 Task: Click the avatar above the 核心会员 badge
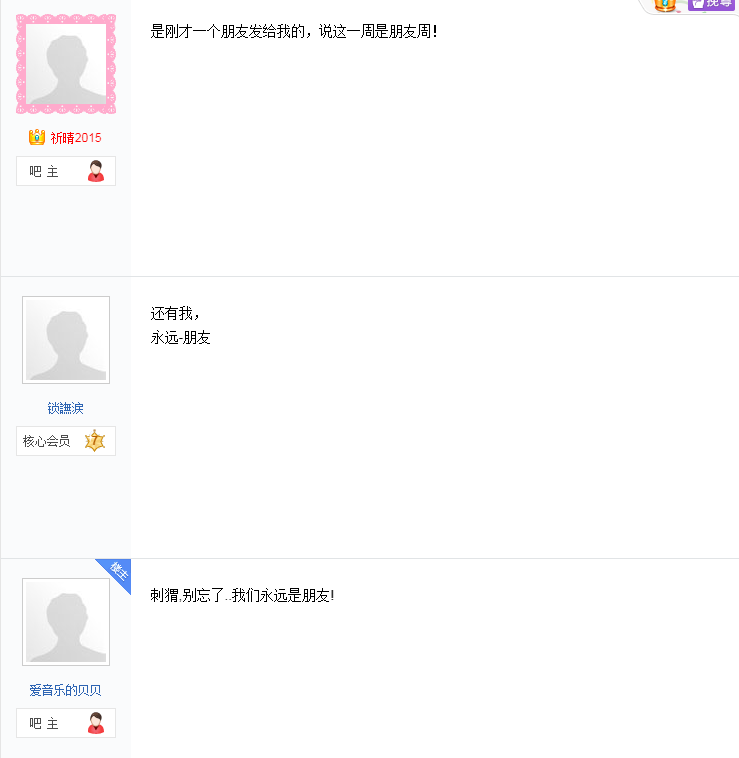click(x=66, y=340)
